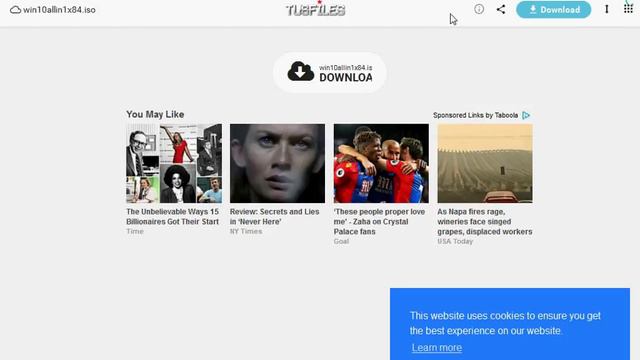Read 'The Unbelievable Ways 15 Billionaires' headline
This screenshot has height=360, width=640.
173,217
